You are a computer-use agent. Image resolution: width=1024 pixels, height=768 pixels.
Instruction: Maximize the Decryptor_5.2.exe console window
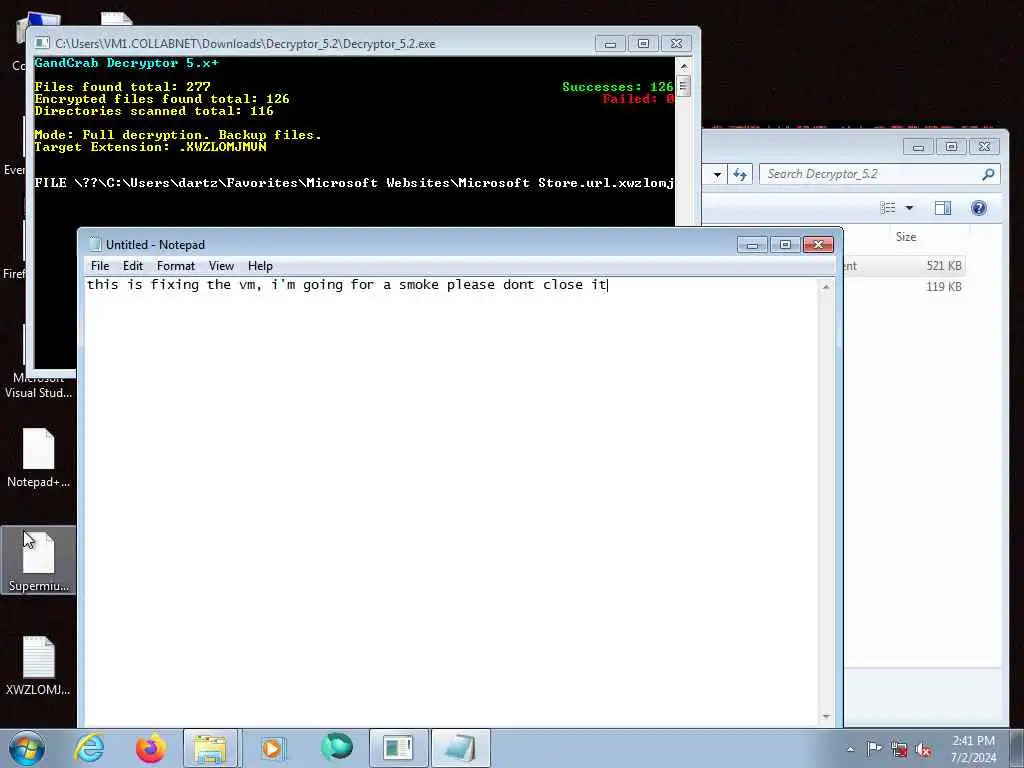coord(643,44)
